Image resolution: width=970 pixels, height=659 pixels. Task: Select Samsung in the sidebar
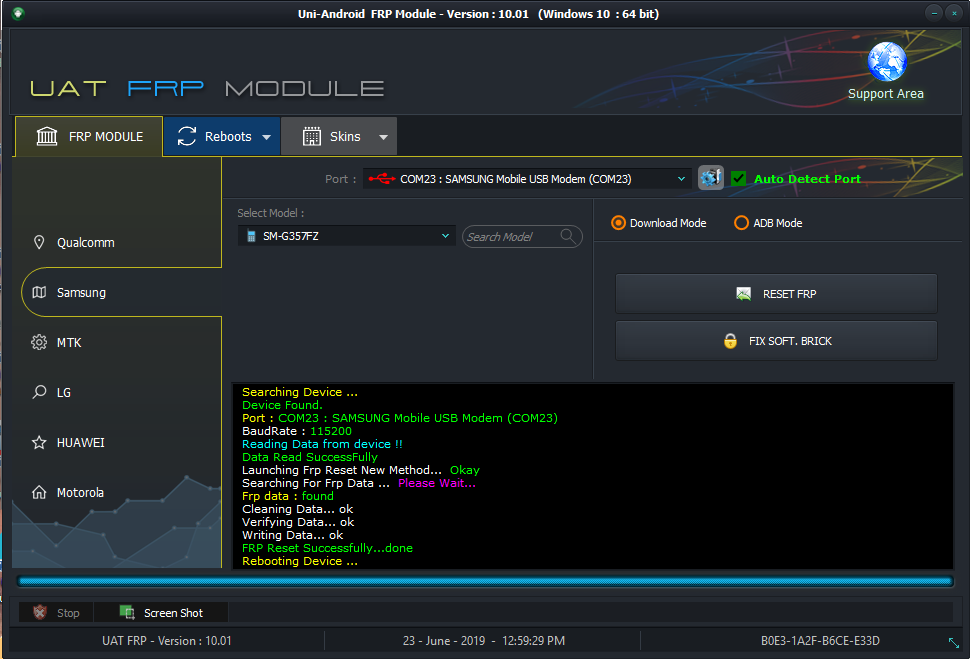click(121, 292)
